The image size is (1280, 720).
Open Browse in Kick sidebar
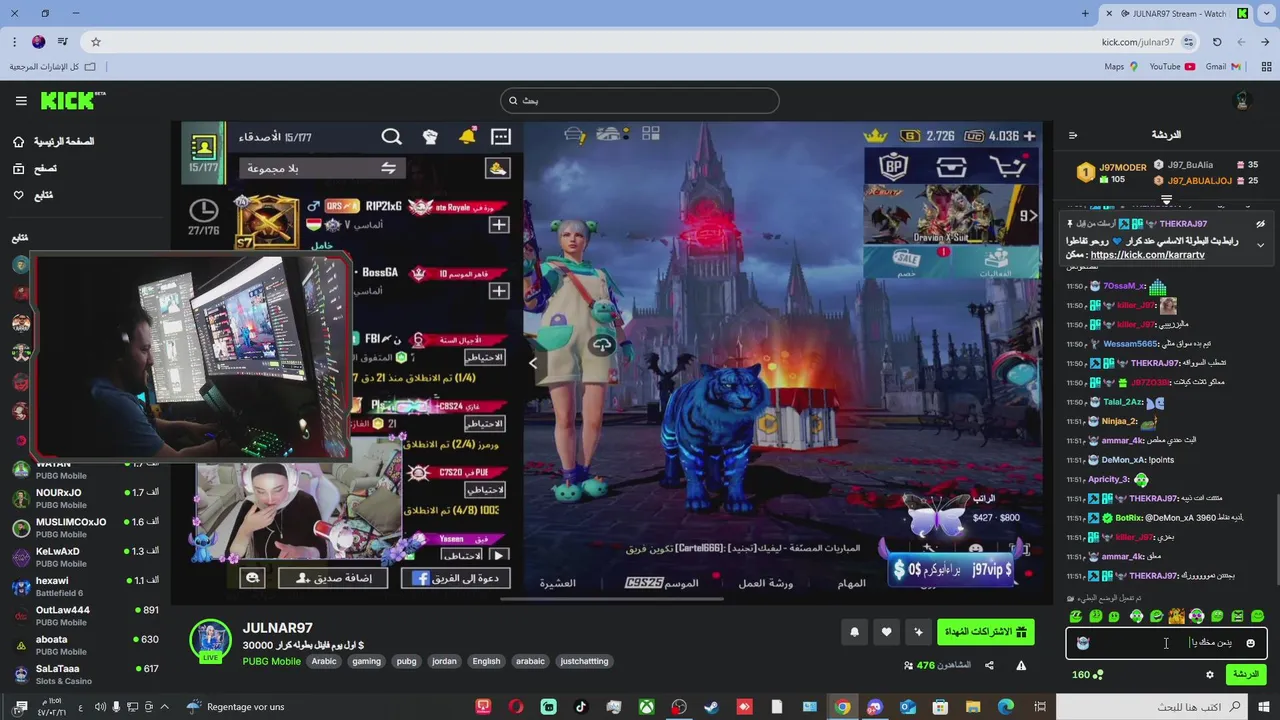tap(35, 169)
